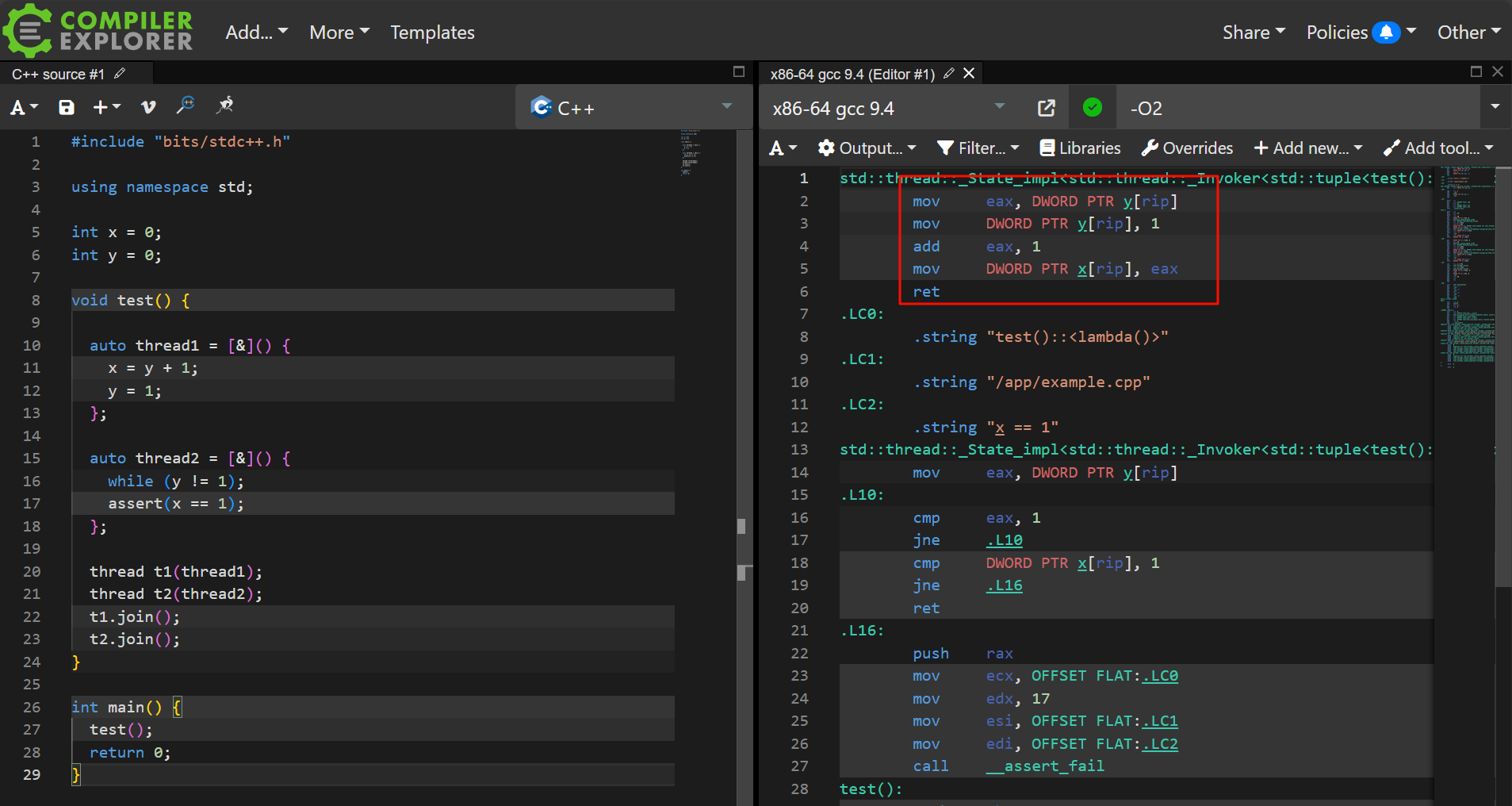
Task: Follow the .LC1 offset label link
Action: point(1160,721)
